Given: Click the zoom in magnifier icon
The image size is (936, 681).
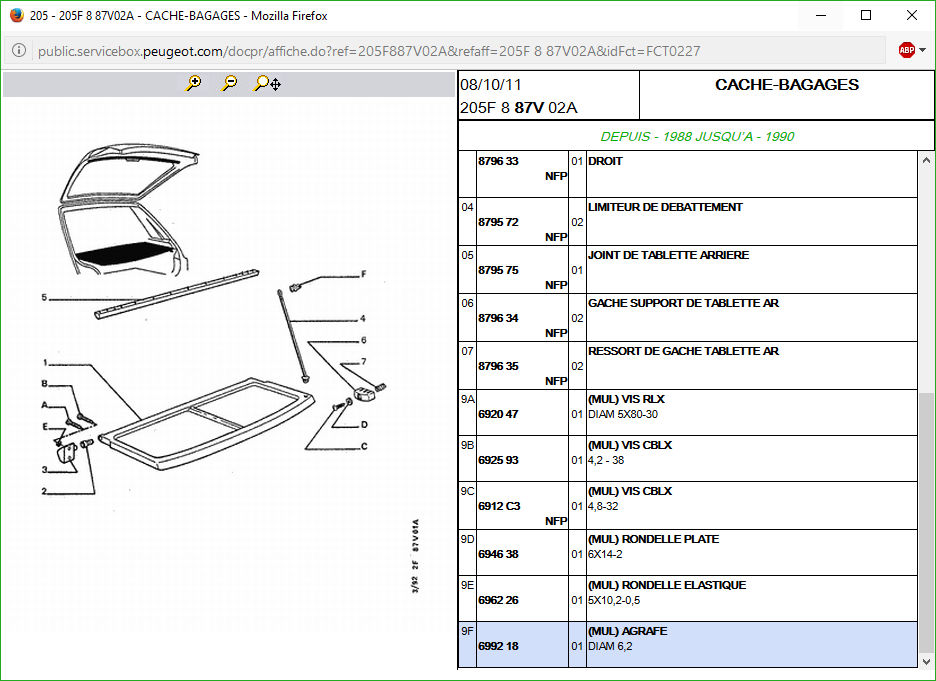Looking at the screenshot, I should click(193, 84).
